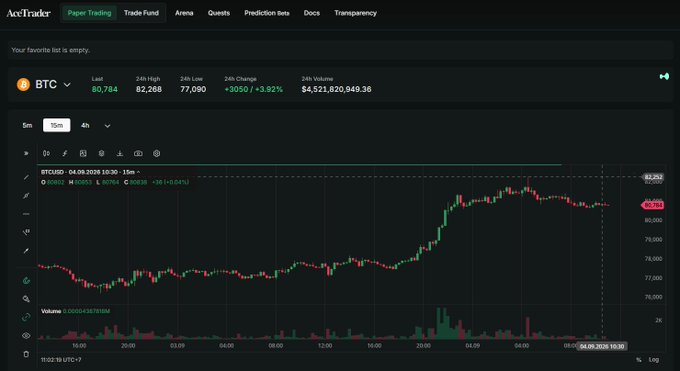Click the image template icon in chart toolbar

click(83, 153)
